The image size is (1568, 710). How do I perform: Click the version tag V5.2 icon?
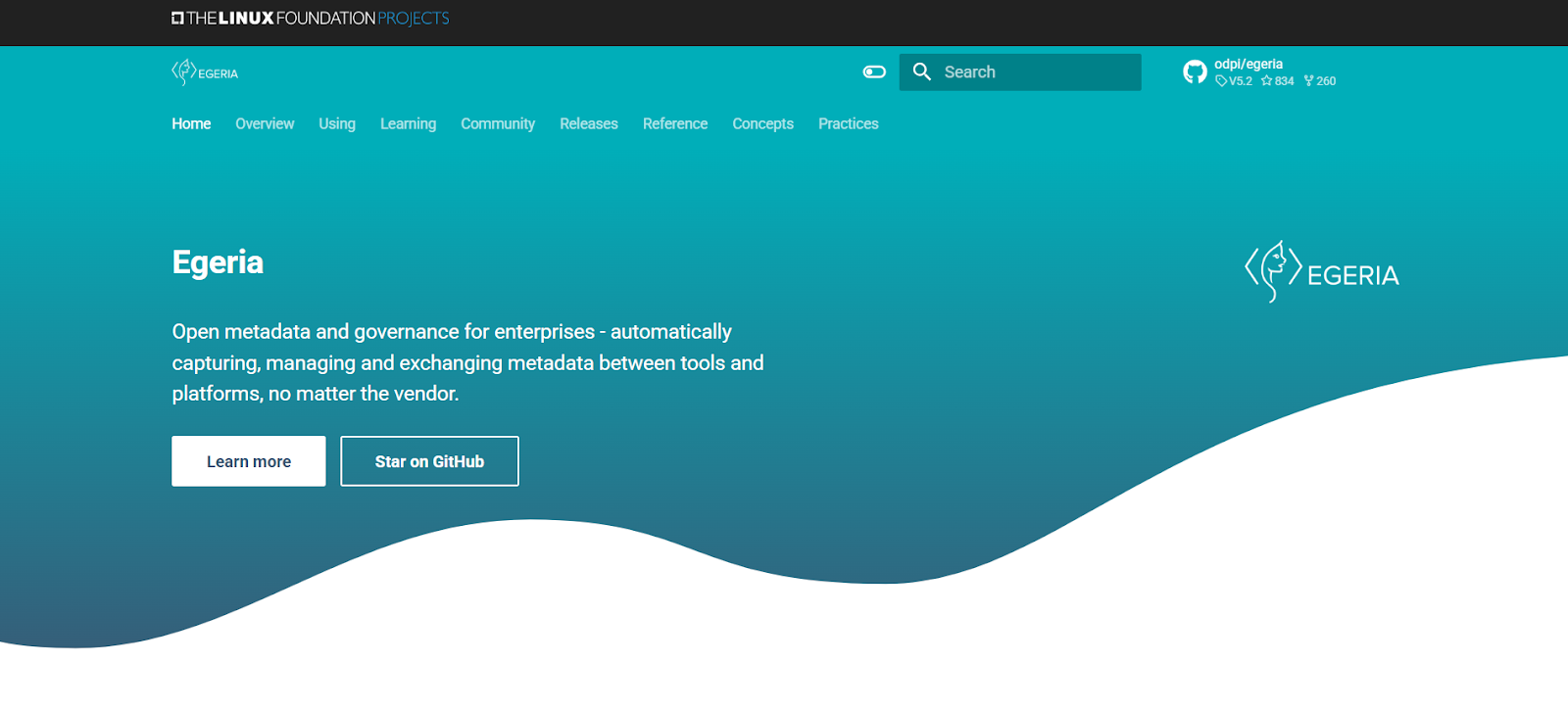click(x=1221, y=81)
